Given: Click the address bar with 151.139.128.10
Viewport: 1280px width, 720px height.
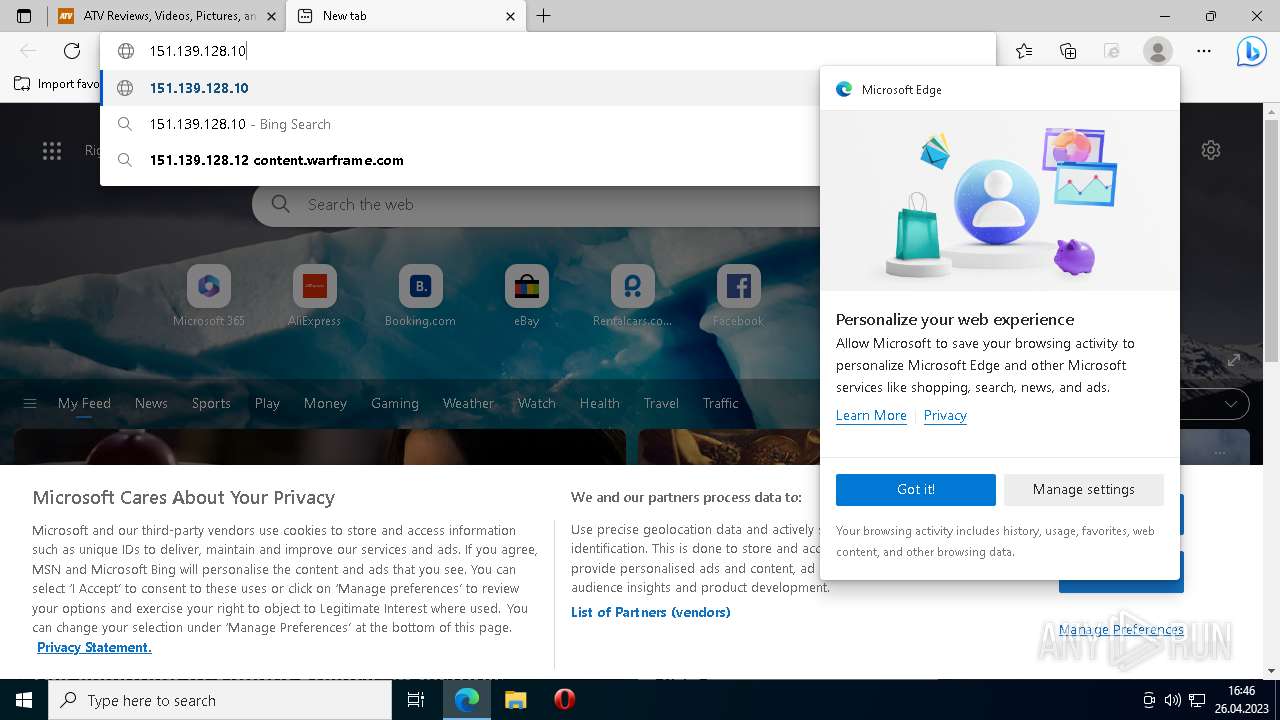Looking at the screenshot, I should (548, 51).
